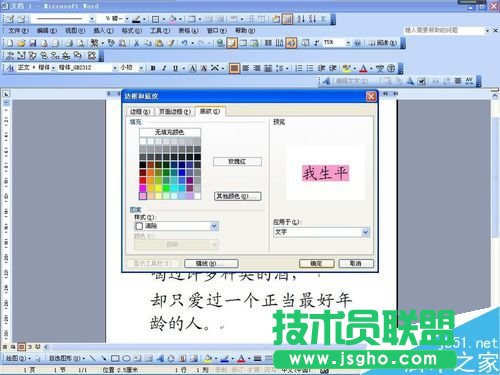500x375 pixels.
Task: Click the bulleted list icon
Action: (x=310, y=68)
